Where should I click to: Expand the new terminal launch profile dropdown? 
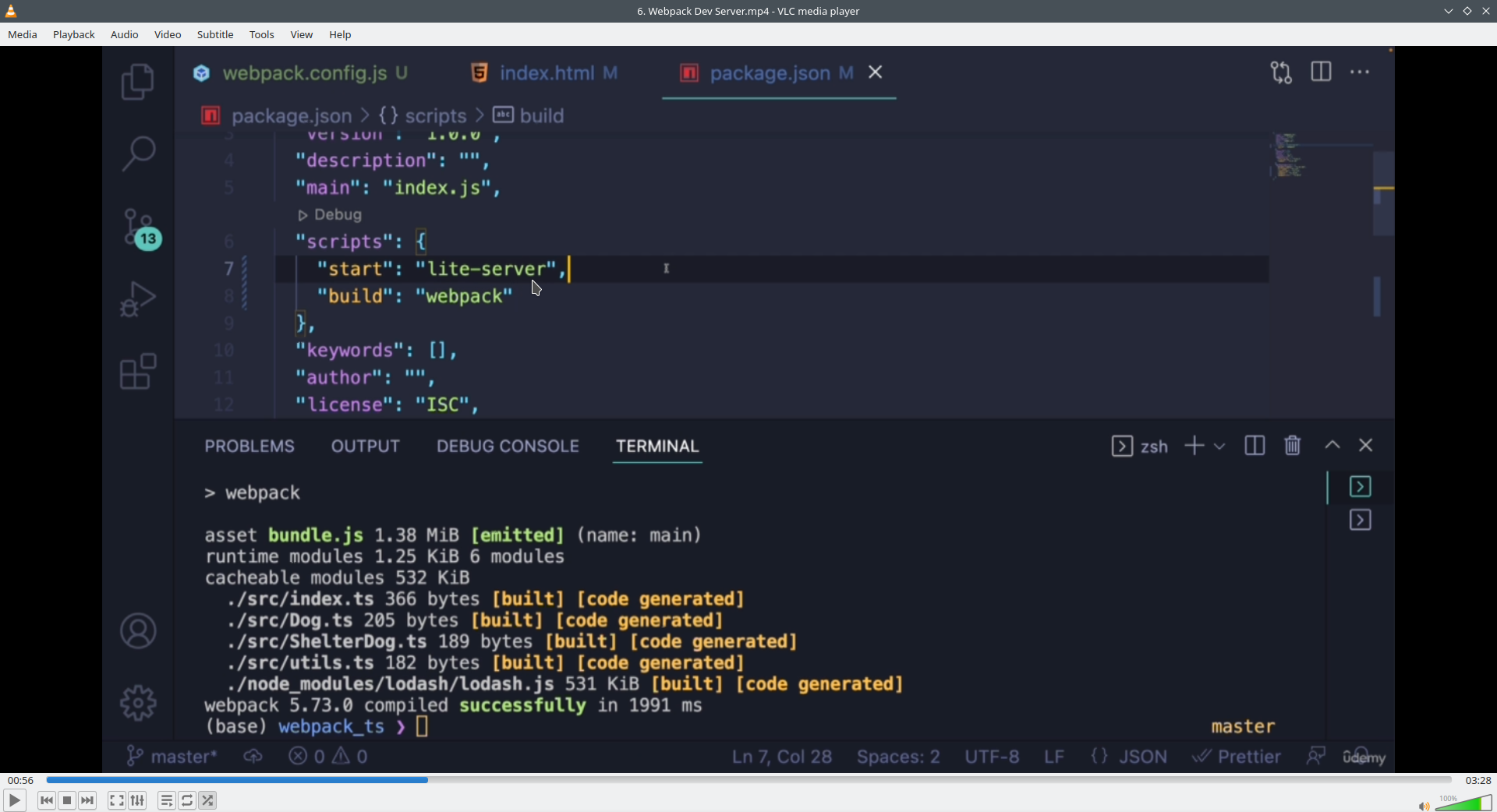[1220, 447]
